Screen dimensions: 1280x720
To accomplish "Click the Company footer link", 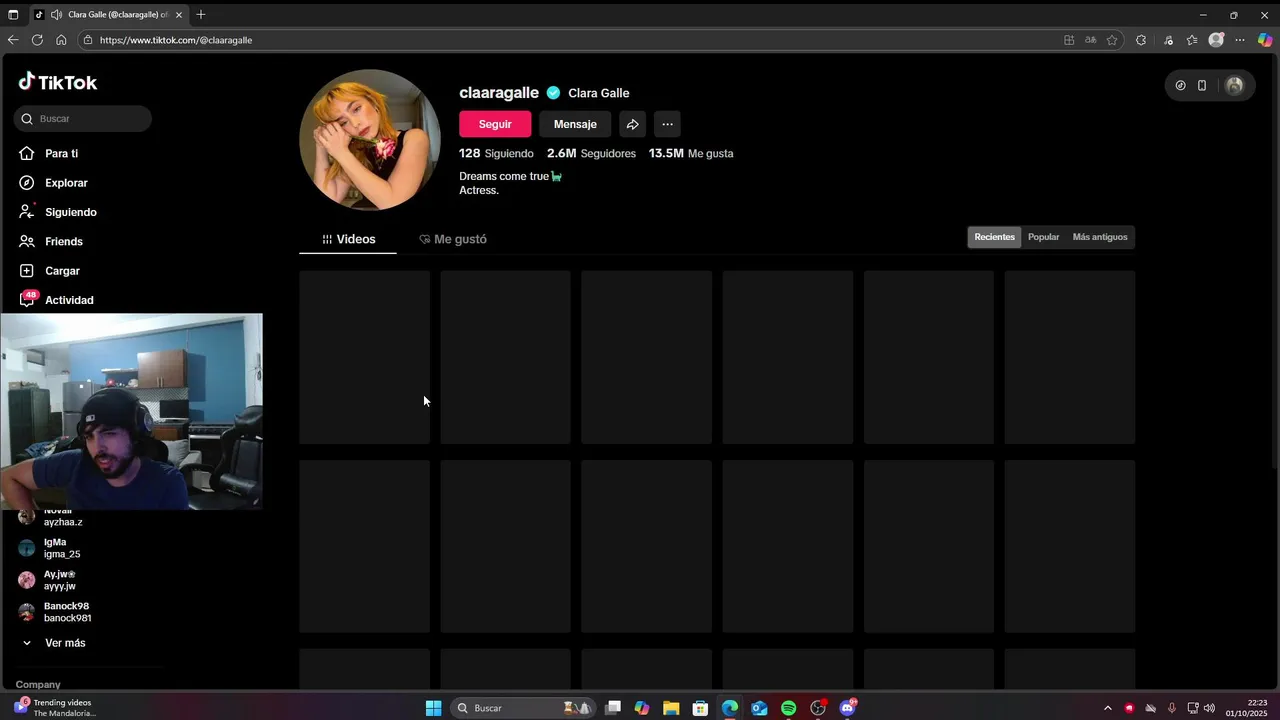I will 38,685.
